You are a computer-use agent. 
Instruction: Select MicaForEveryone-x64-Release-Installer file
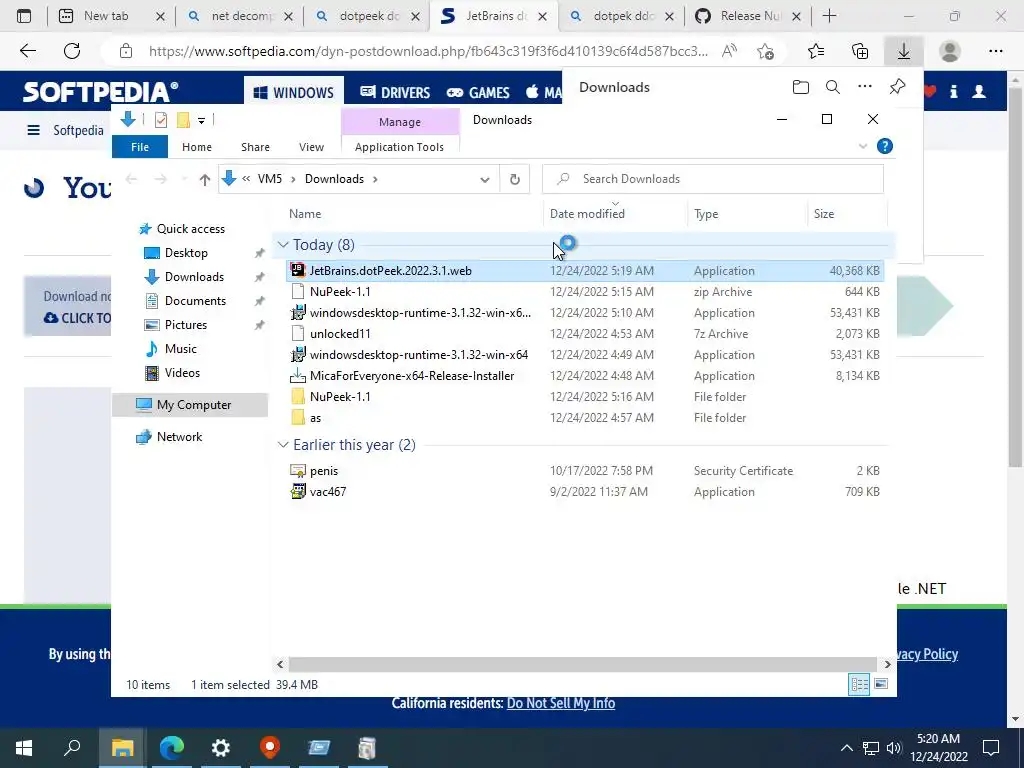click(584, 376)
